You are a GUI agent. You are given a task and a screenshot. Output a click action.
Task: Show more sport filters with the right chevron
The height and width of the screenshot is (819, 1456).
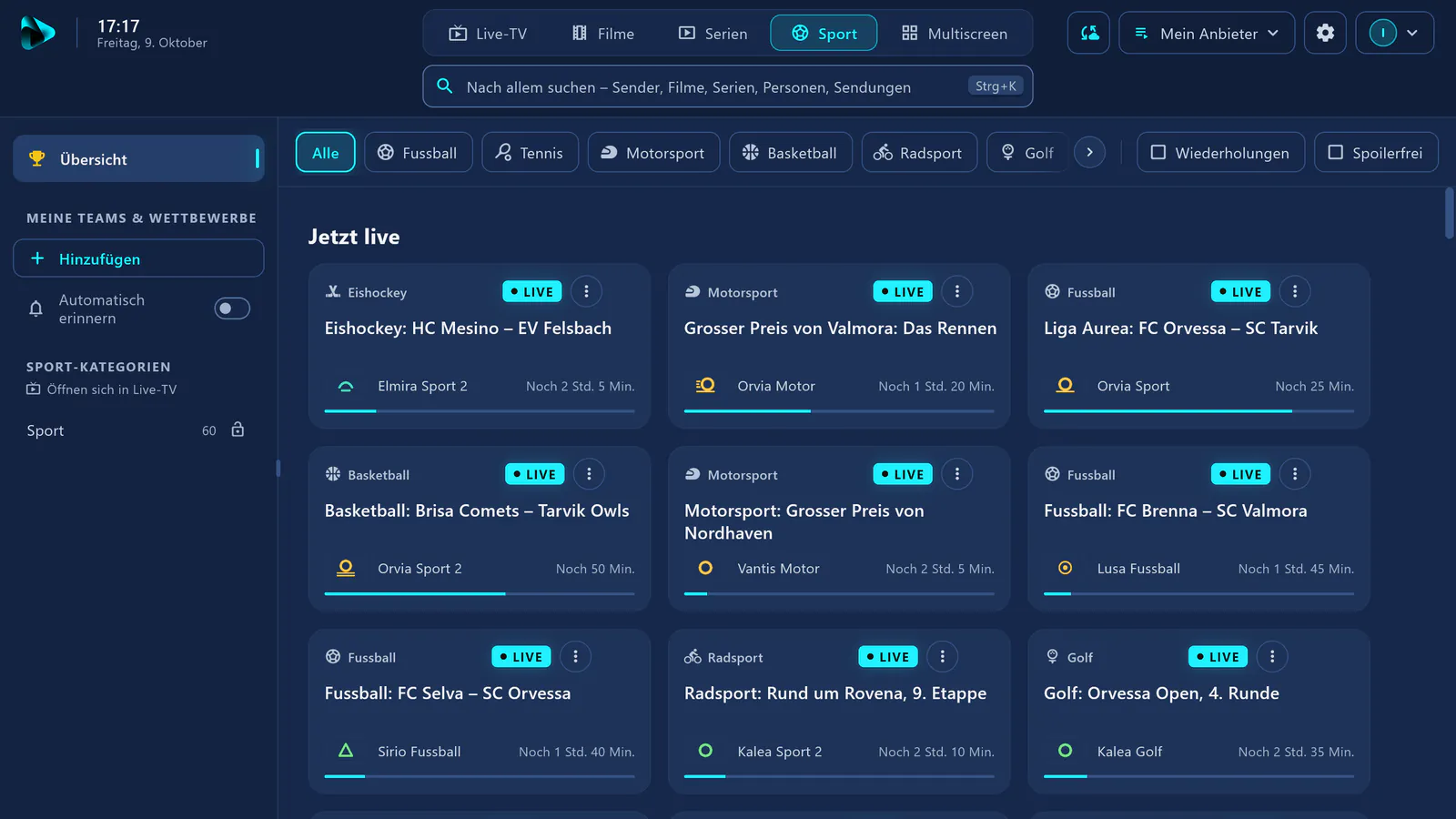tap(1089, 152)
